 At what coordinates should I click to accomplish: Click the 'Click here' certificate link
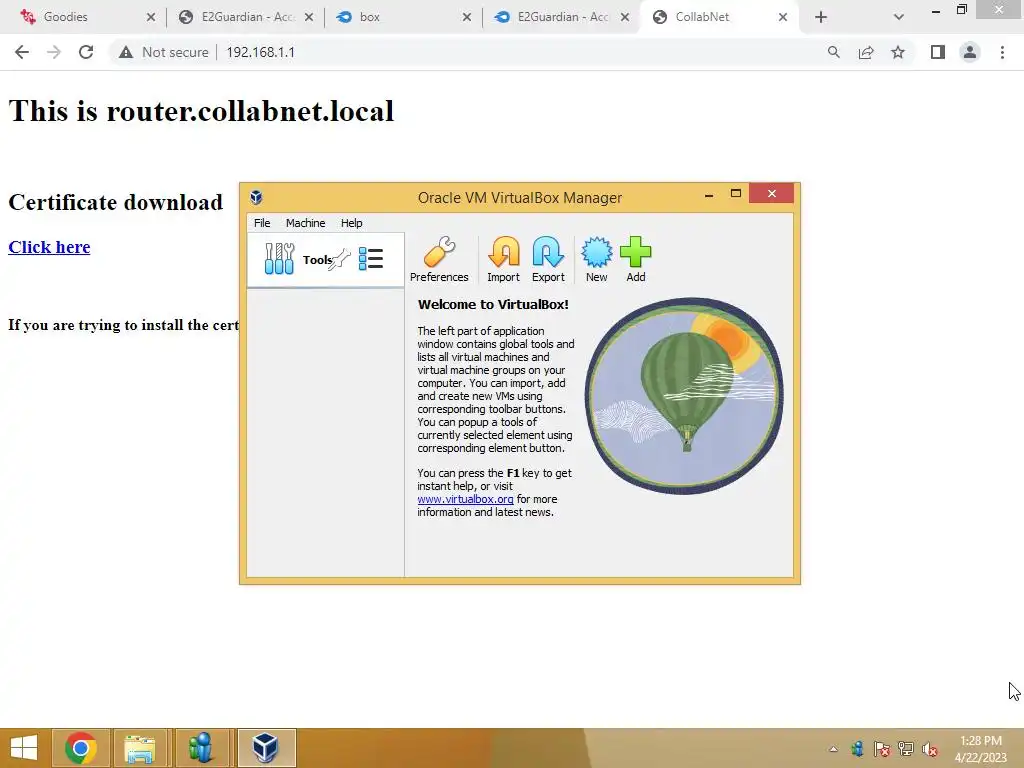tap(49, 247)
